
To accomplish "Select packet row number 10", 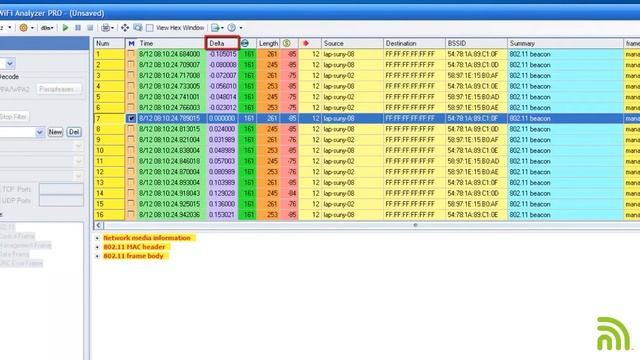I will (x=109, y=150).
